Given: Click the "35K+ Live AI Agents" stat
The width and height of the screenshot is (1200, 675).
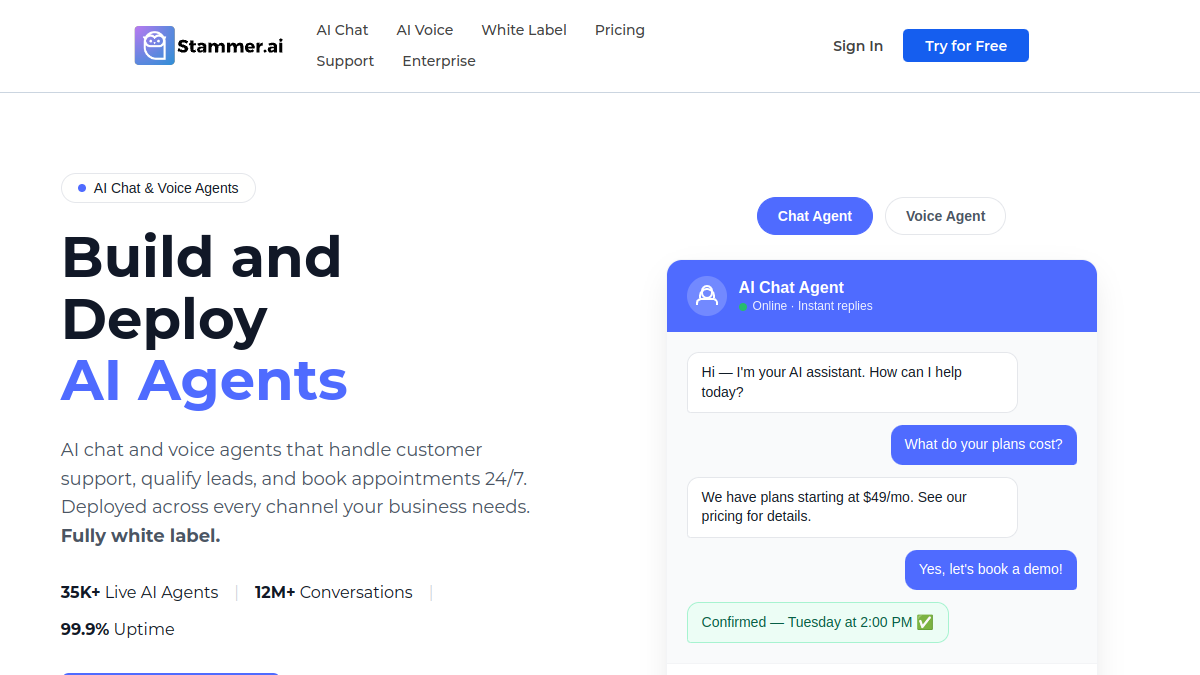Looking at the screenshot, I should pos(139,593).
